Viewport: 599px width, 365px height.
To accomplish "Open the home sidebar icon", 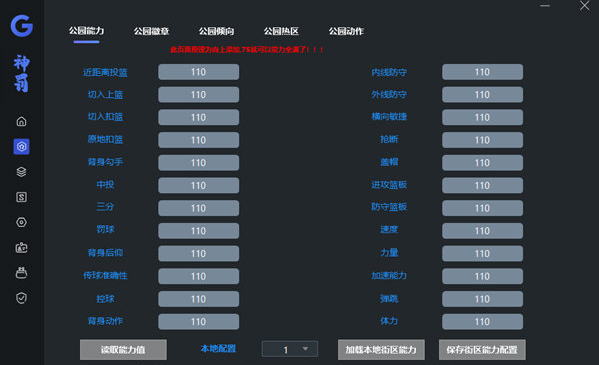I will point(21,121).
